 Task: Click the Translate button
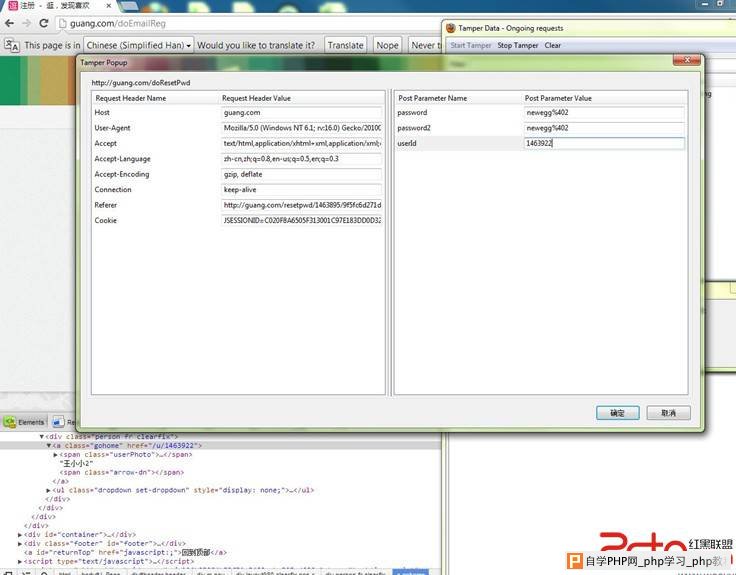coord(345,46)
